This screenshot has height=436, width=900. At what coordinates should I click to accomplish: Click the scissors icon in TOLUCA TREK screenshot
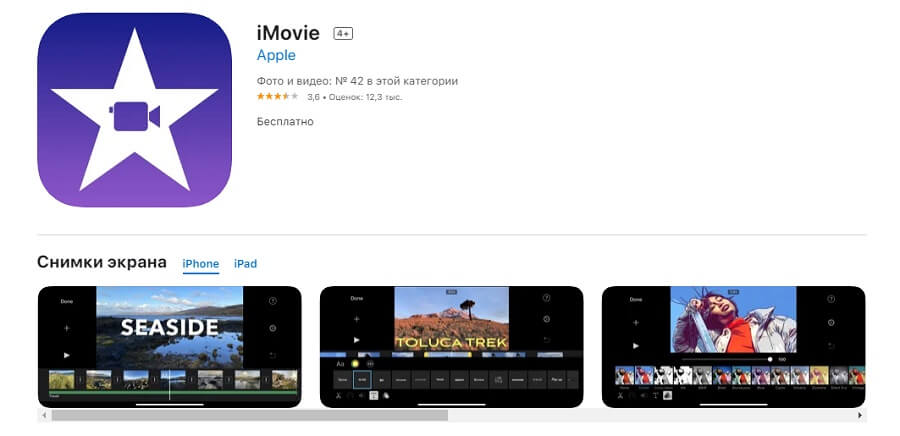[x=338, y=395]
